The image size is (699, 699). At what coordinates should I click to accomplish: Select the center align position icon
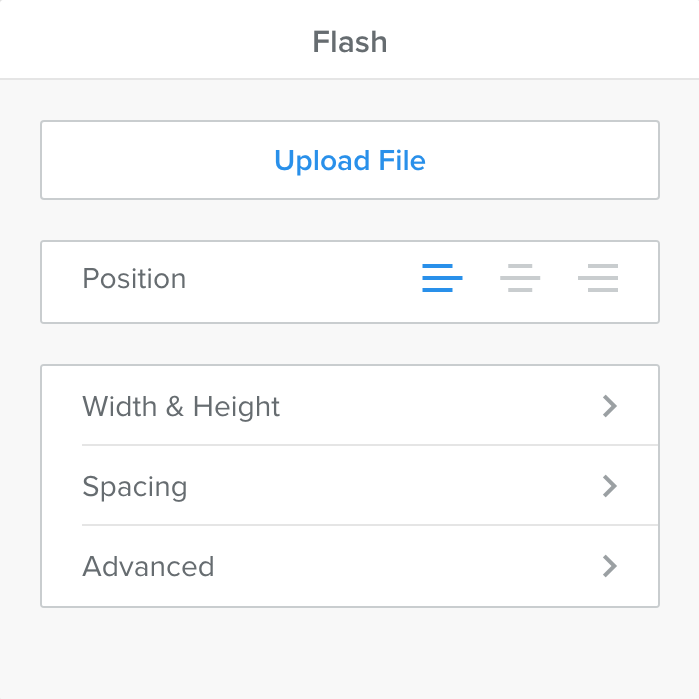(520, 277)
